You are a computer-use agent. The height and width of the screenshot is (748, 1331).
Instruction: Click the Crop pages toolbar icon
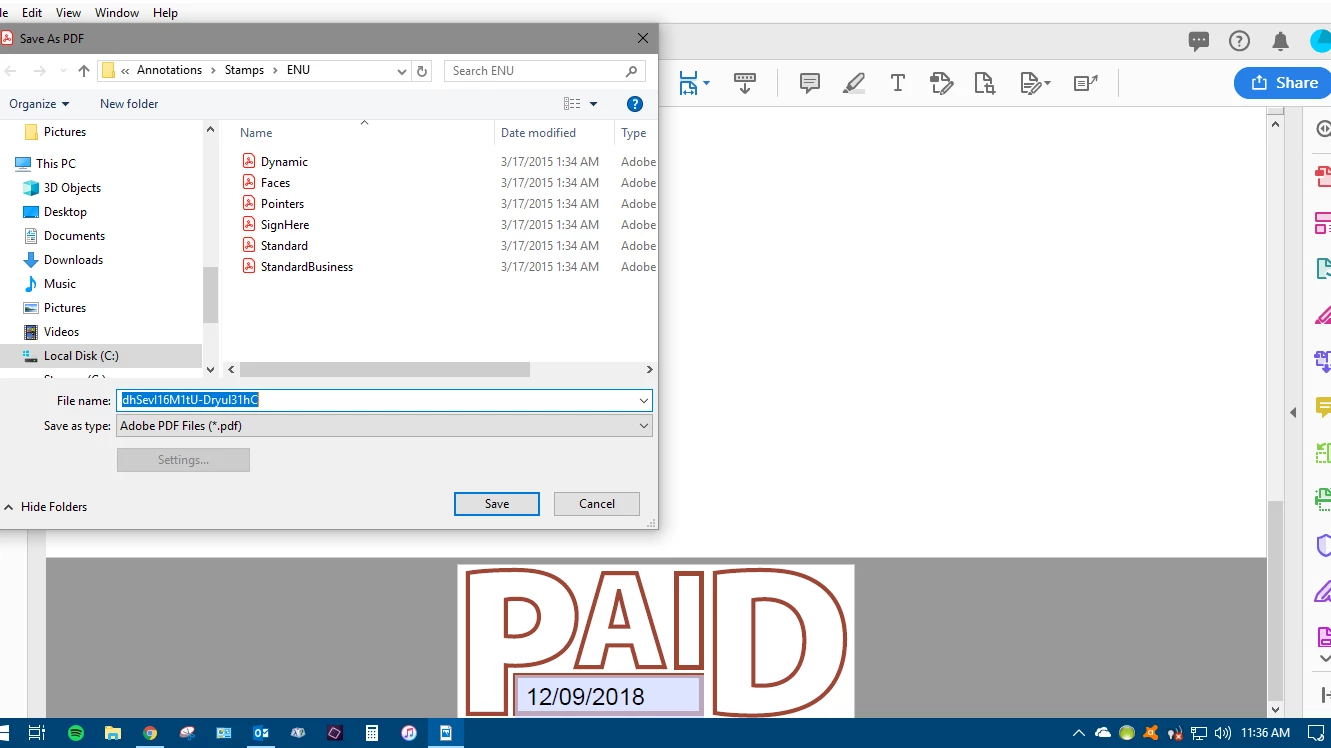pos(984,83)
